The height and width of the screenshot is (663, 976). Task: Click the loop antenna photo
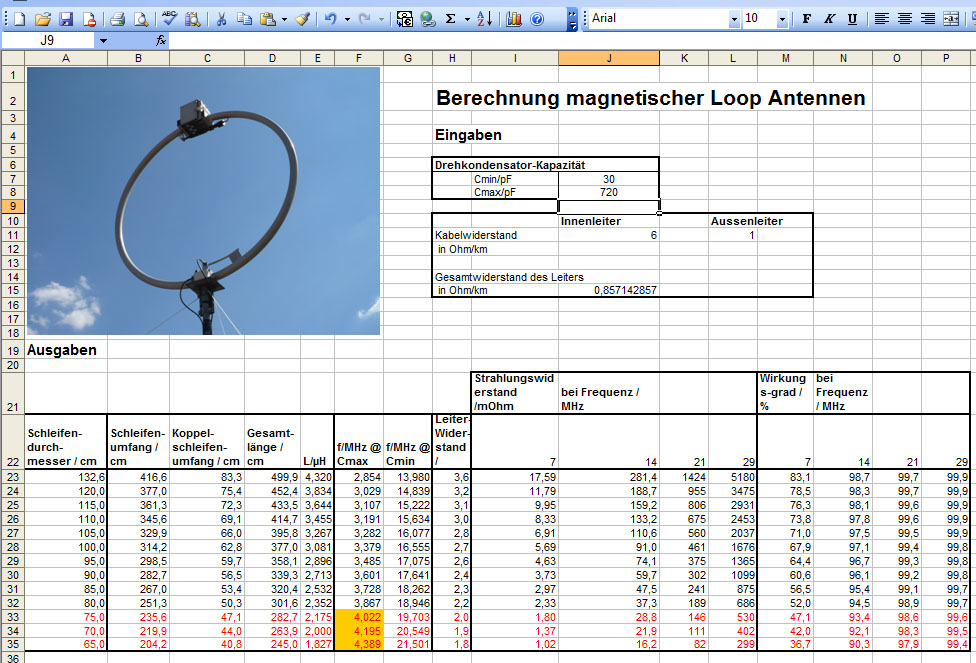pos(203,201)
